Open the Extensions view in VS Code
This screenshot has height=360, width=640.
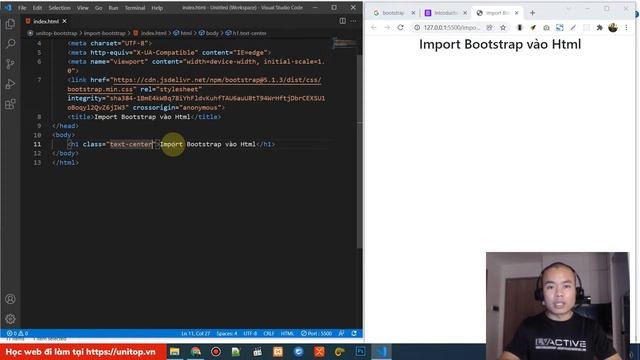pyautogui.click(x=10, y=104)
